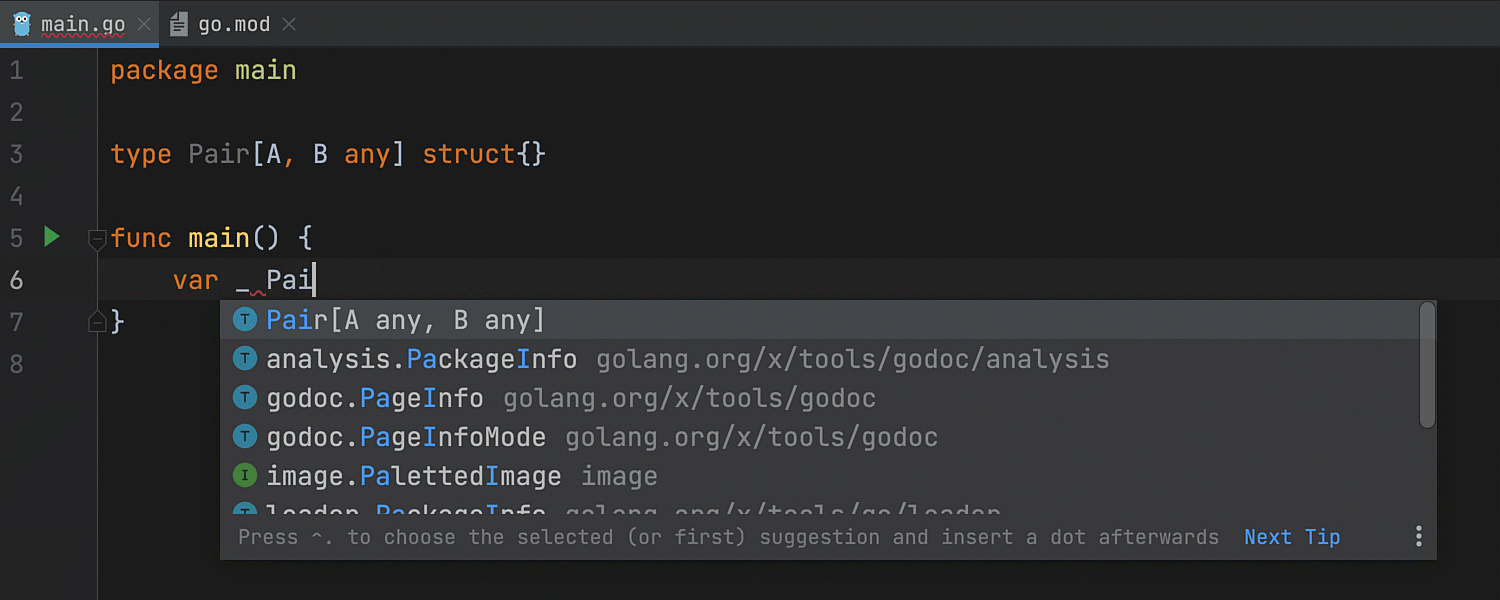
Task: Click the closing-brace fold marker
Action: tap(97, 321)
